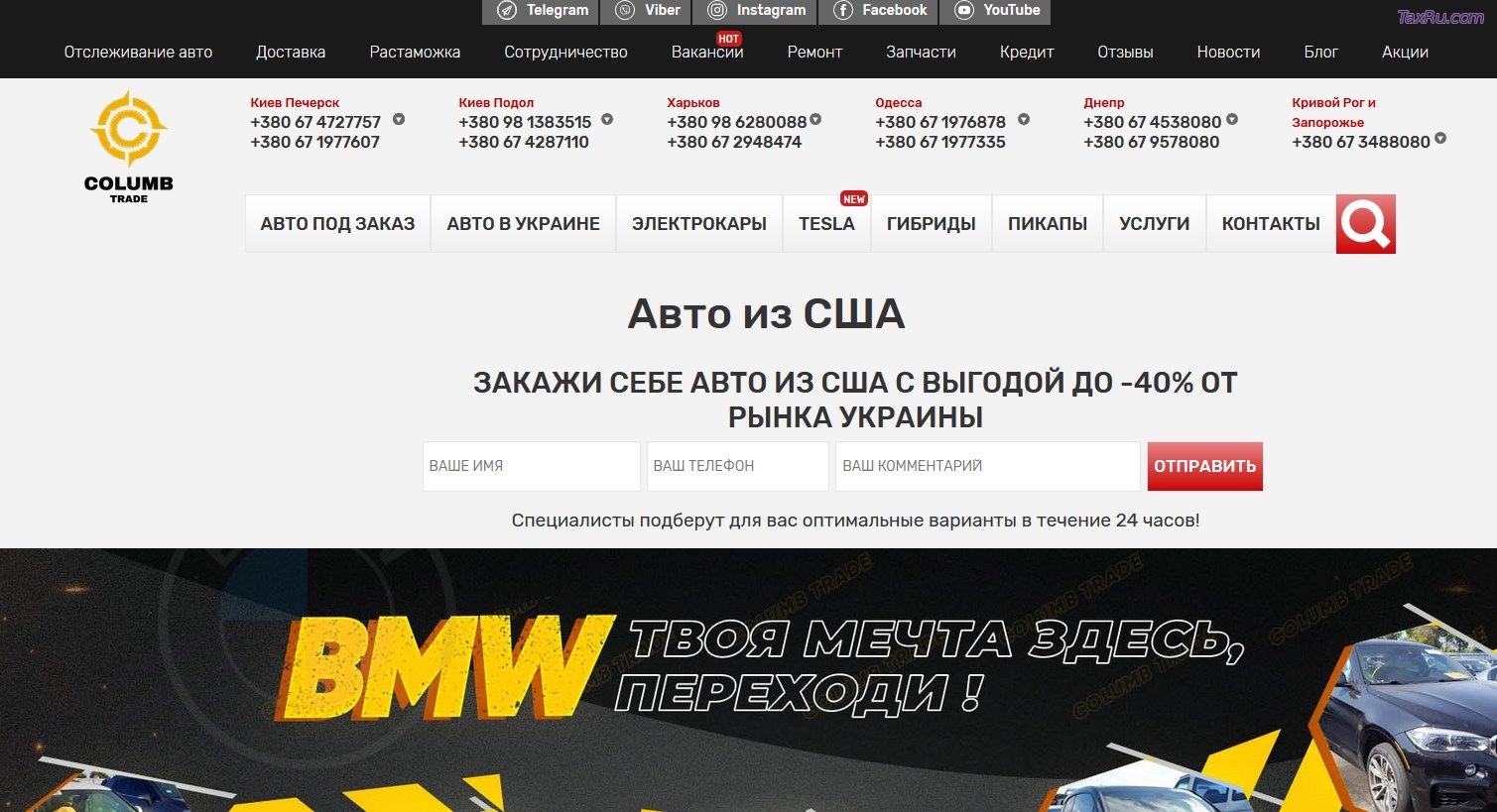Expand the Одесса phone numbers arrow
The width and height of the screenshot is (1497, 812).
[x=1024, y=120]
